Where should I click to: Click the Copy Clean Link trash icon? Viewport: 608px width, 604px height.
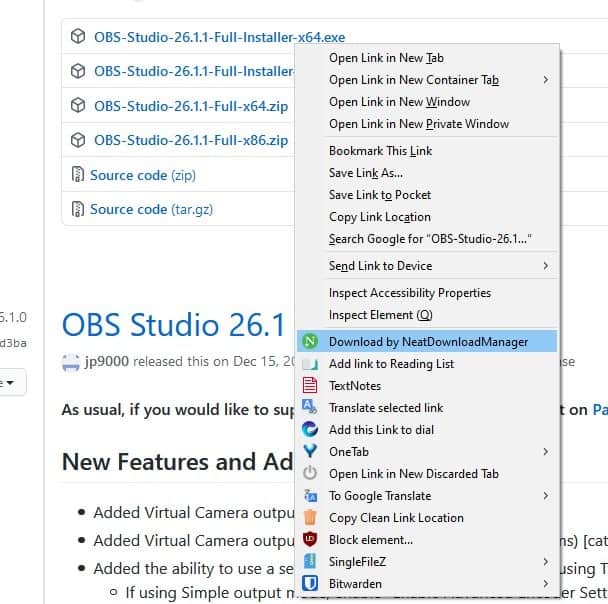[310, 517]
